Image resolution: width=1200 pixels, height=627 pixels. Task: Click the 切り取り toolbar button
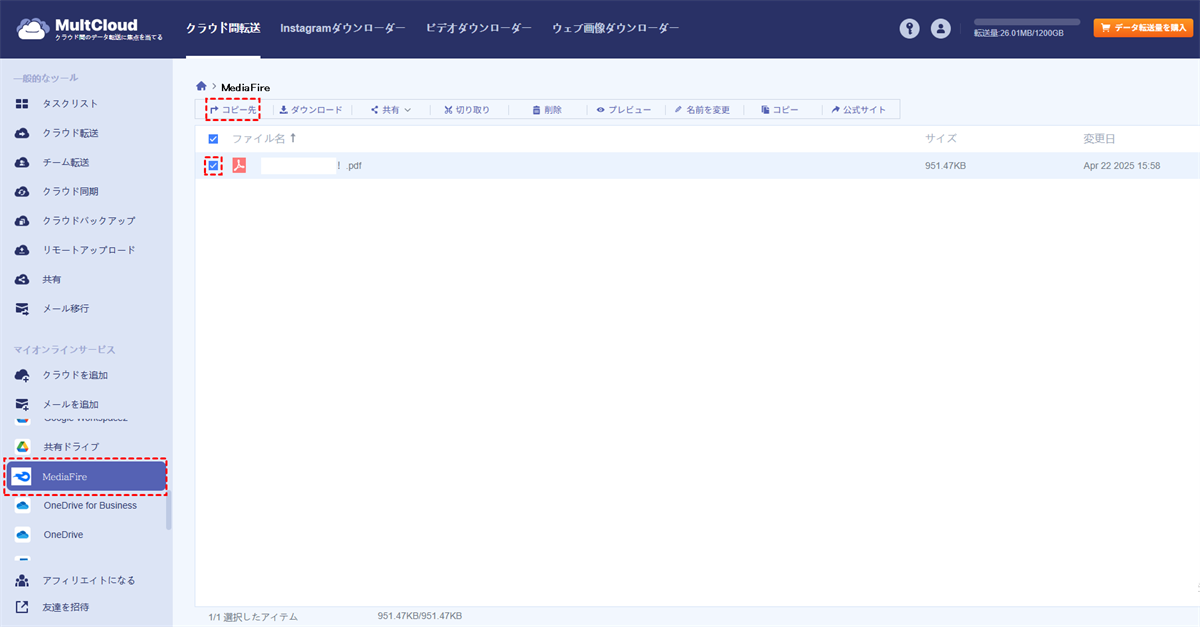click(467, 110)
